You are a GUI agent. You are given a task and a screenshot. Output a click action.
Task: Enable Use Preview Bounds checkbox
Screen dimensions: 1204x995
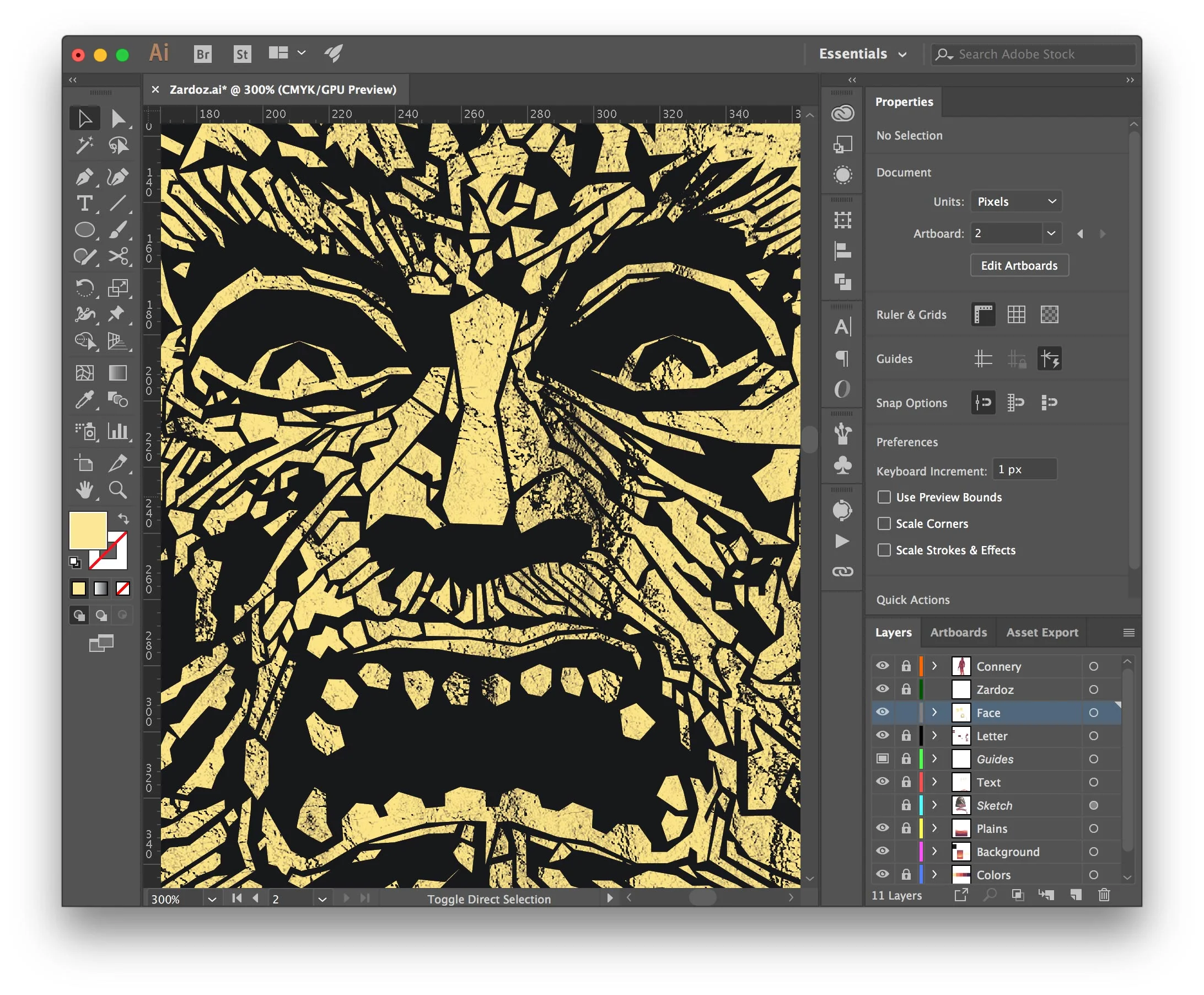tap(884, 497)
